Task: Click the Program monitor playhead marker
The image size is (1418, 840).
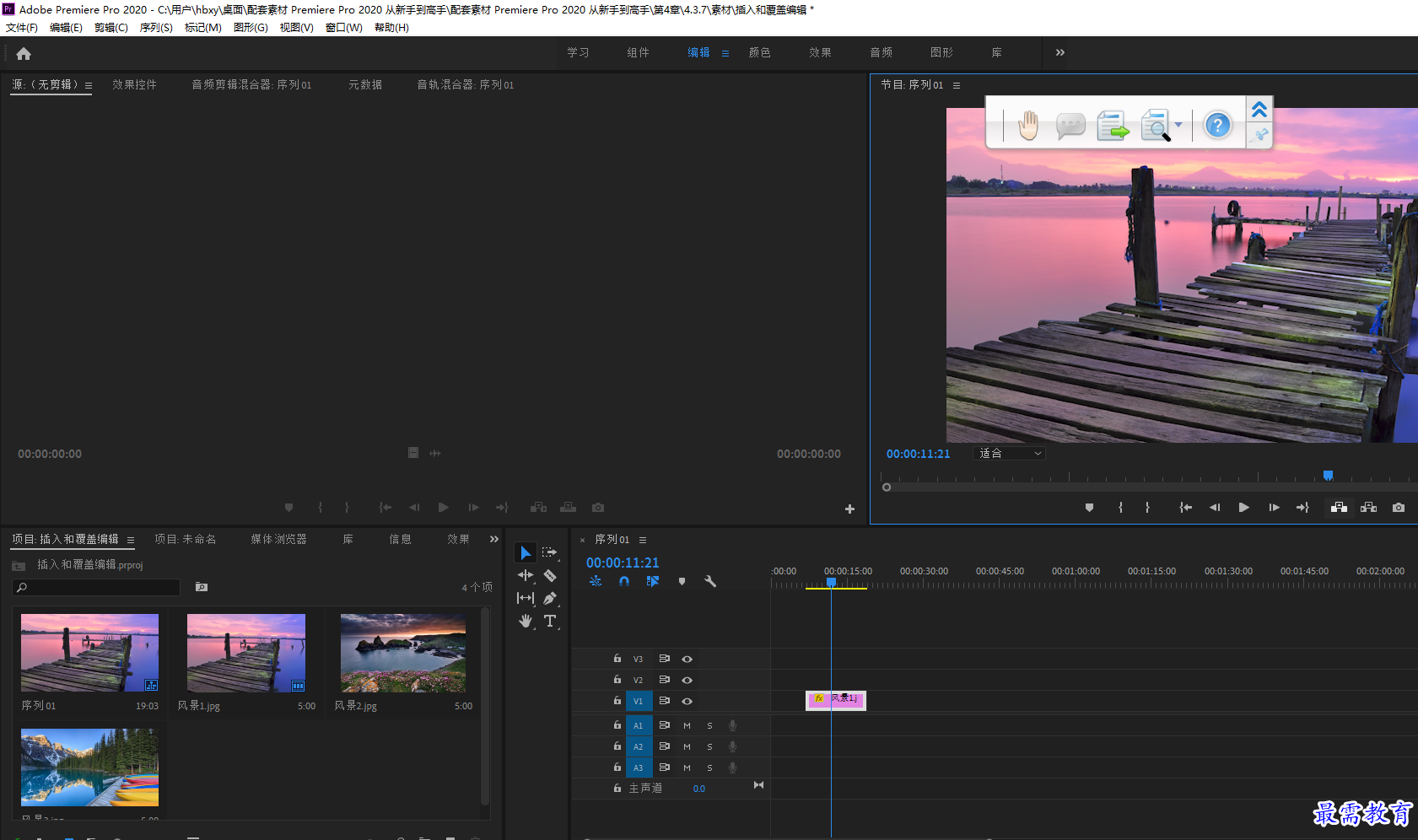Action: tap(1328, 476)
